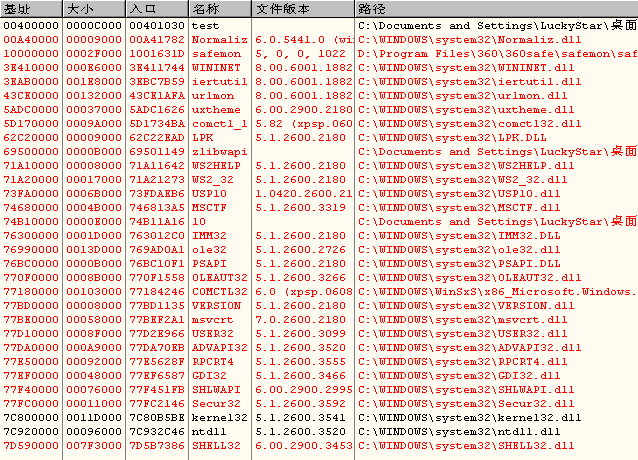This screenshot has width=638, height=460.
Task: Click size value 007F3000 of SHELL32
Action: [x=94, y=445]
